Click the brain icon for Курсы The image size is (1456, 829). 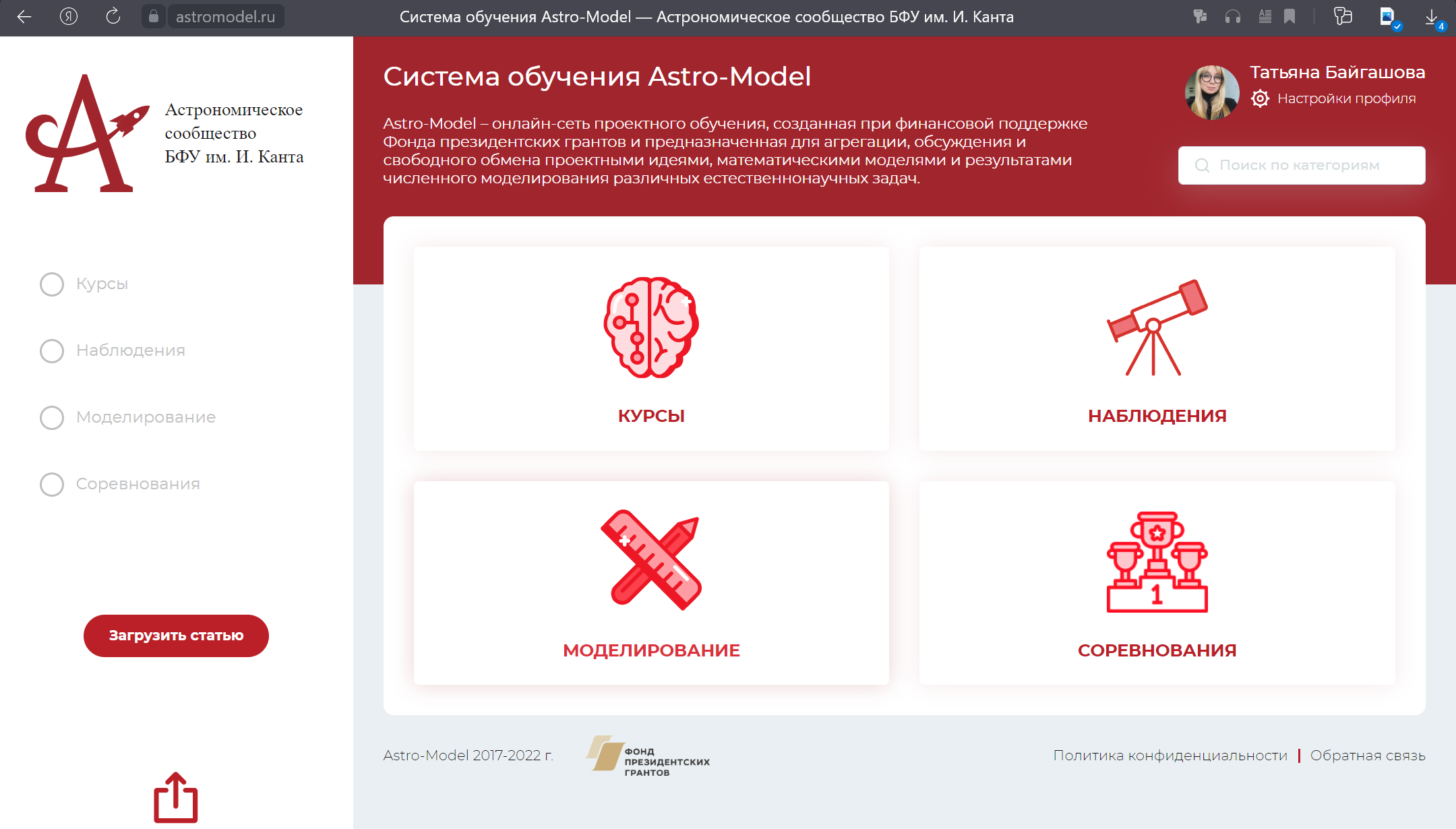651,328
